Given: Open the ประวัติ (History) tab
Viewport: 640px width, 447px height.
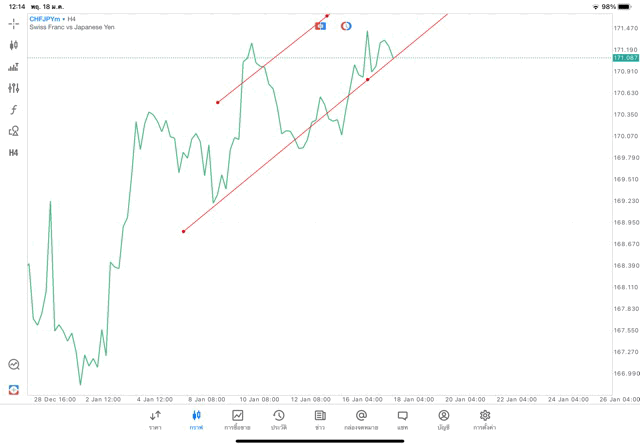Looking at the screenshot, I should [x=278, y=420].
